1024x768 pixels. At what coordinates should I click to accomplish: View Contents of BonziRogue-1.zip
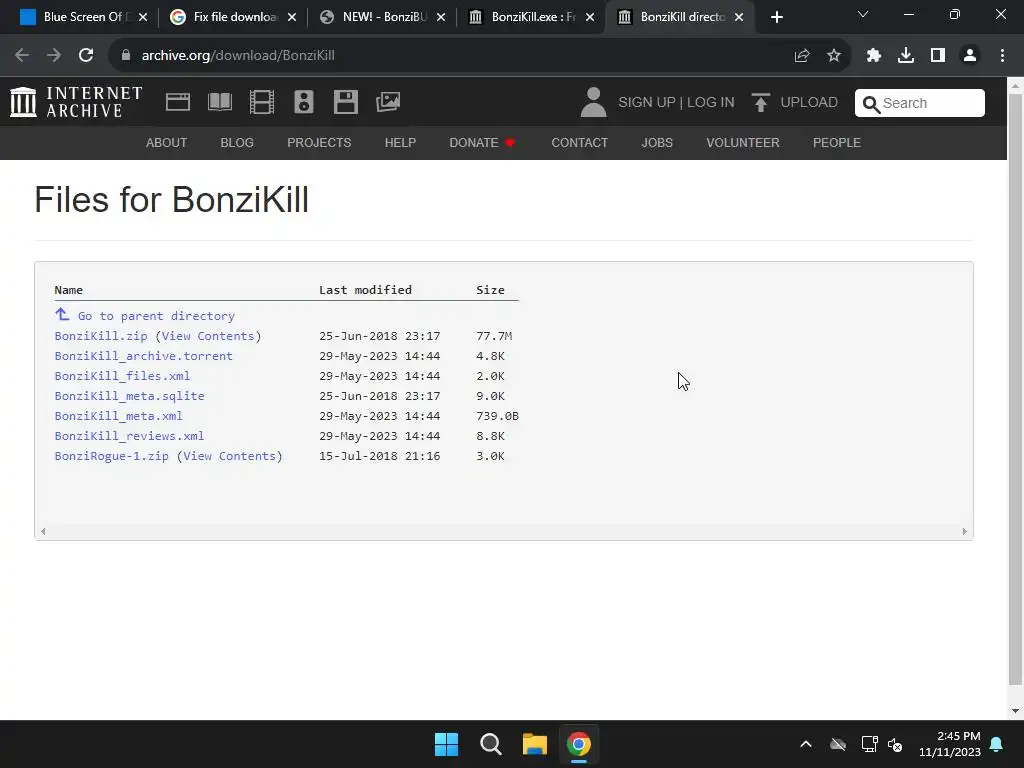[230, 456]
